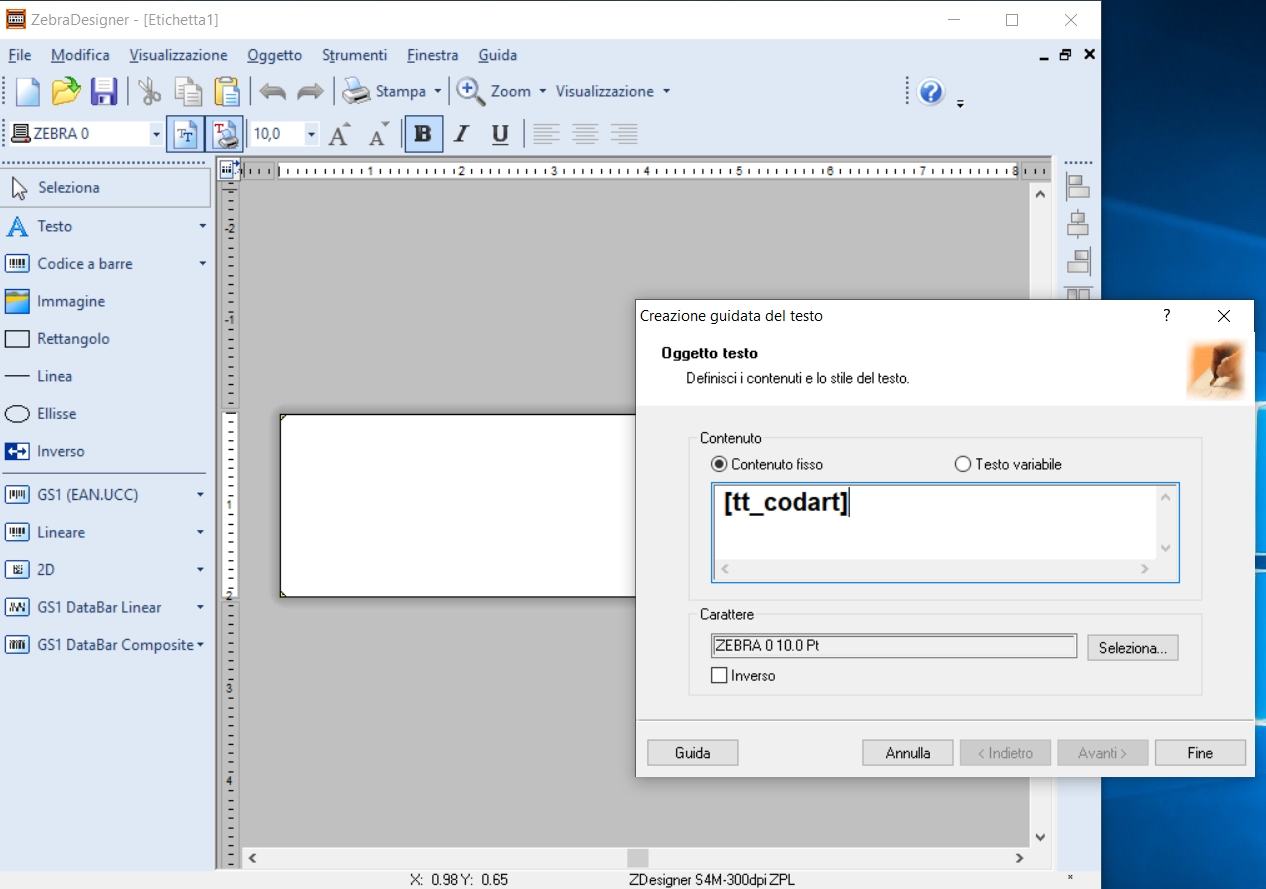1266x889 pixels.
Task: Choose the Immagine tool in sidebar
Action: (x=70, y=301)
